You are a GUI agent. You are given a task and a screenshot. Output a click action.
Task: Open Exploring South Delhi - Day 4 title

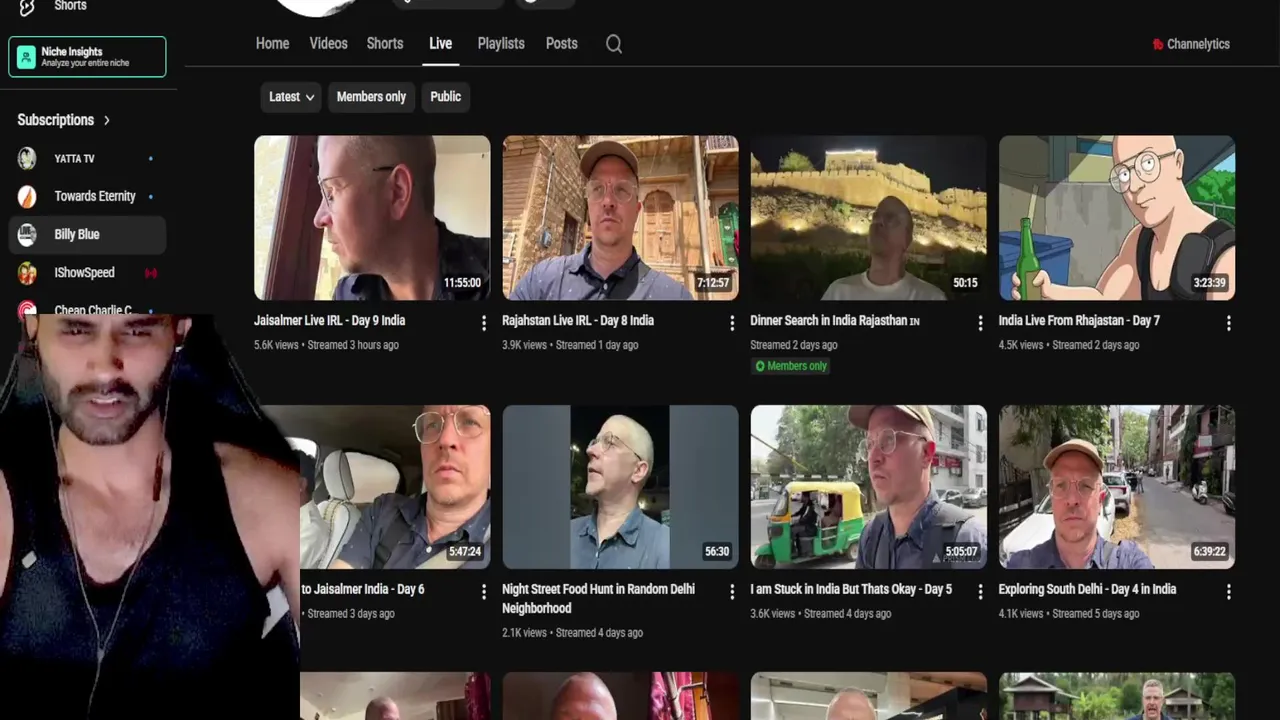point(1087,590)
